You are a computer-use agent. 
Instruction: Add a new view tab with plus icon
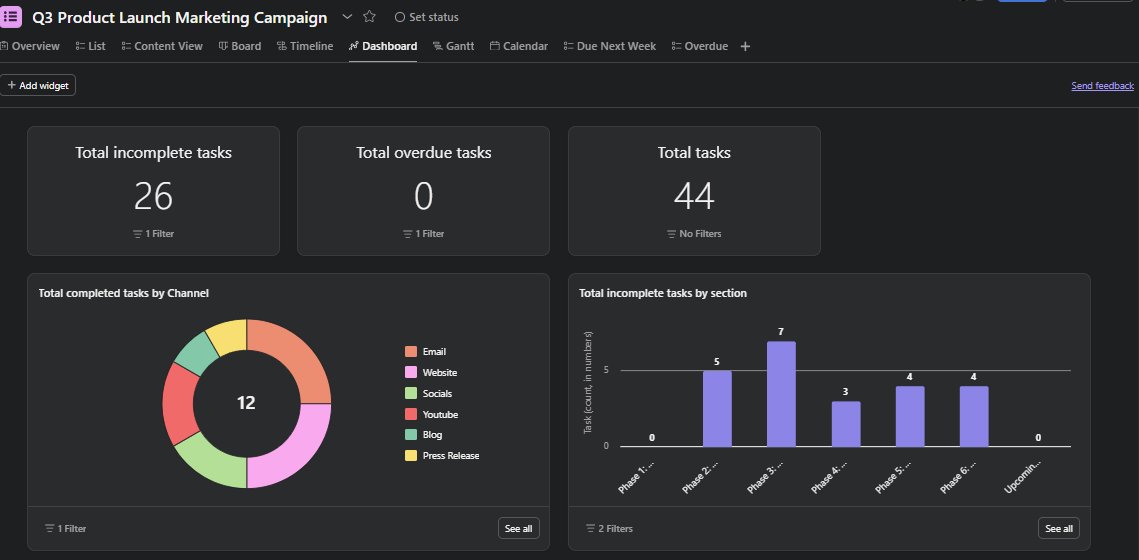(745, 46)
